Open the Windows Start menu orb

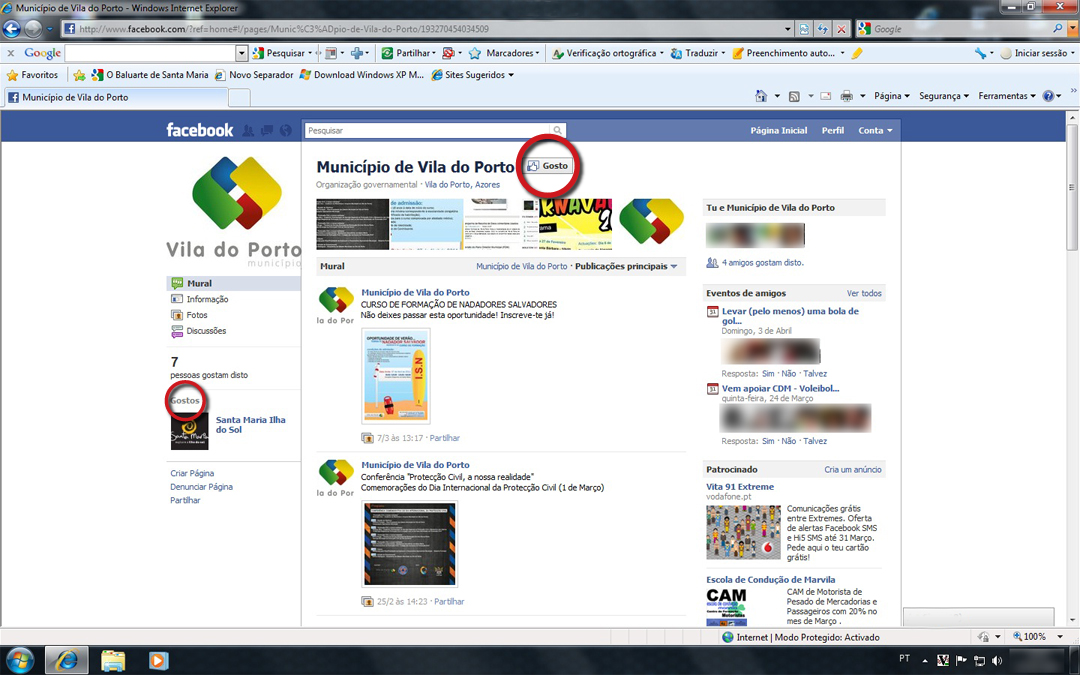coord(19,660)
